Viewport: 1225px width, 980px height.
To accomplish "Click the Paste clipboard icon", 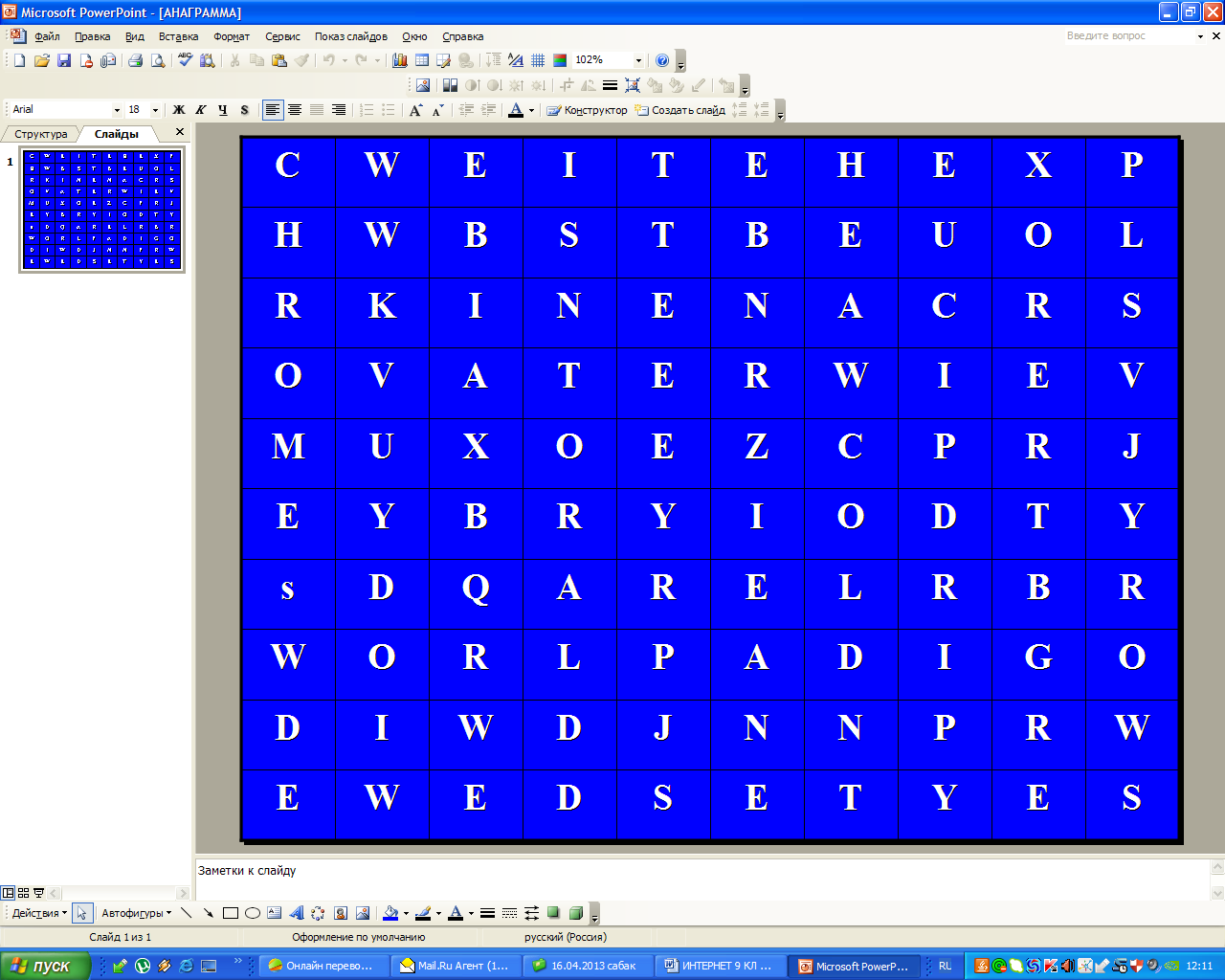I will [279, 60].
